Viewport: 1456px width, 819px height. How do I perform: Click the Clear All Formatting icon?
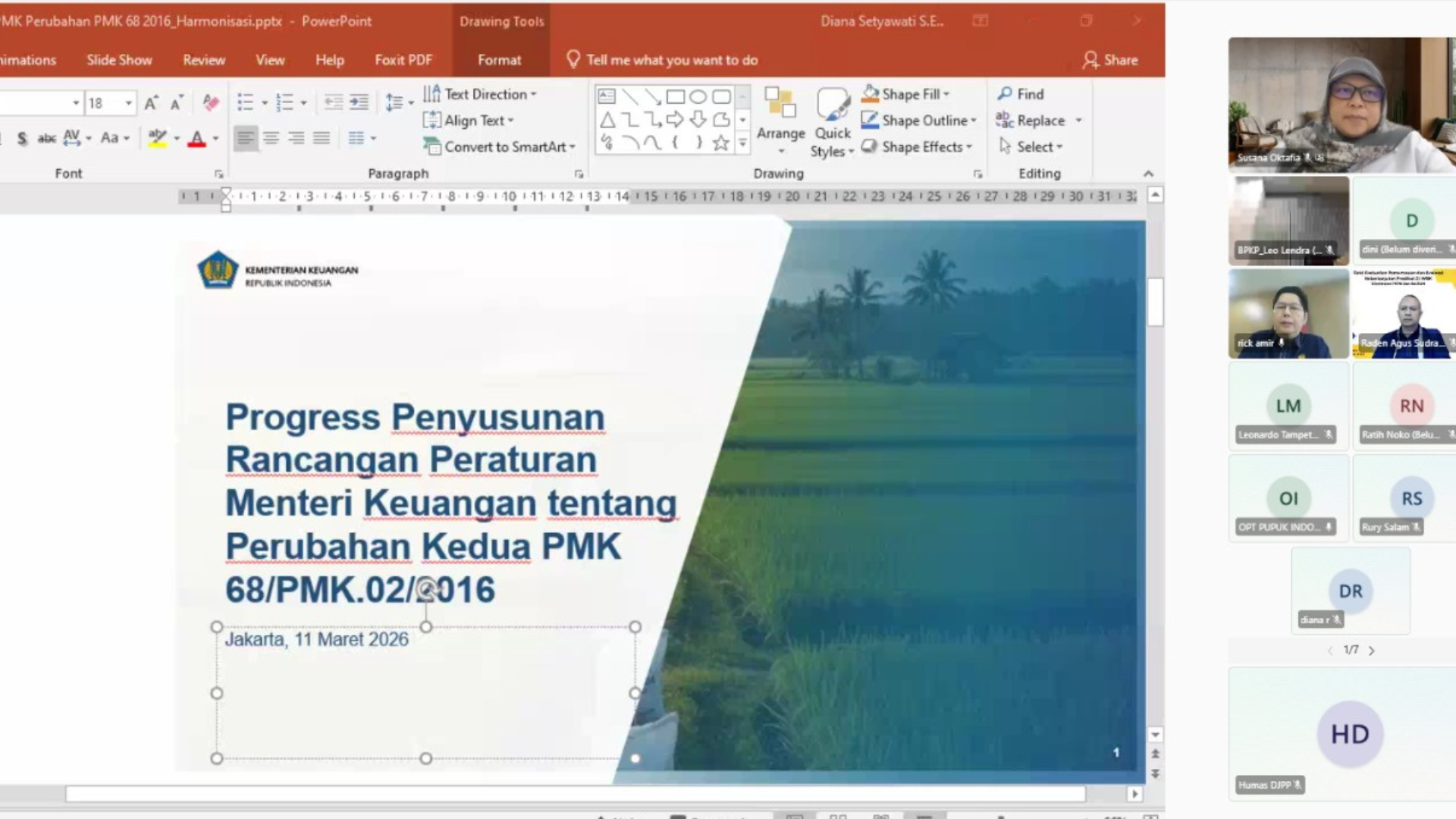click(x=211, y=102)
